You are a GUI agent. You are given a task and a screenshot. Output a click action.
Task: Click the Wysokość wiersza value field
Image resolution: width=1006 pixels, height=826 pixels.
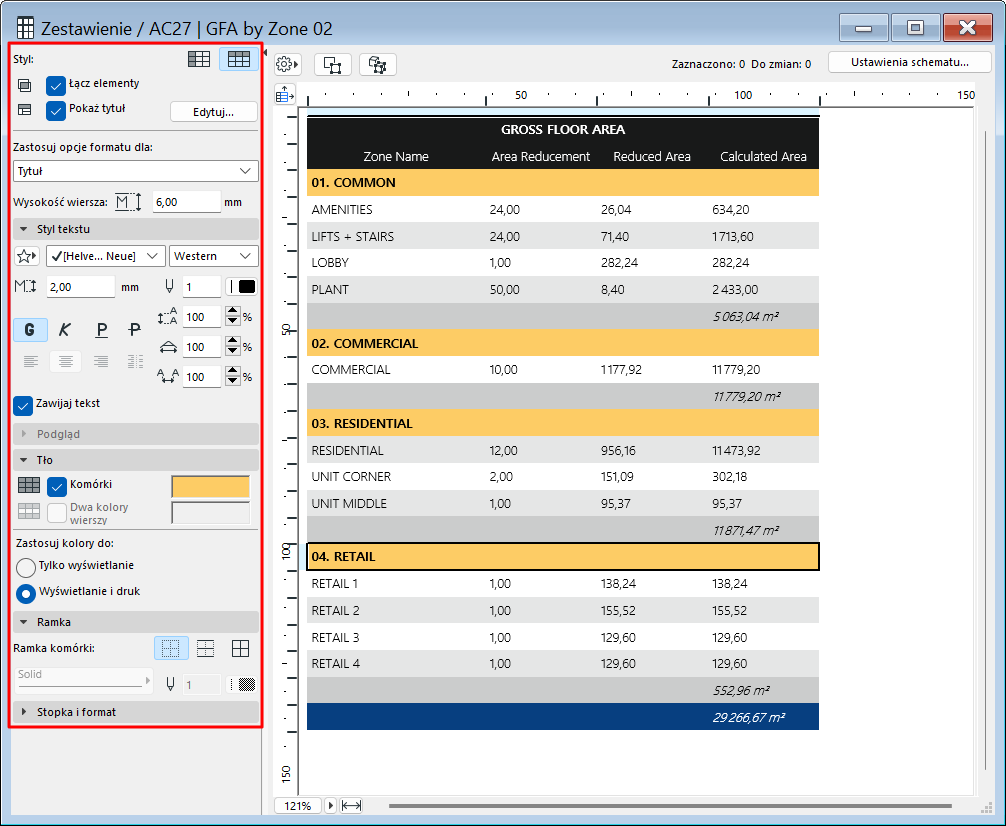click(x=186, y=202)
